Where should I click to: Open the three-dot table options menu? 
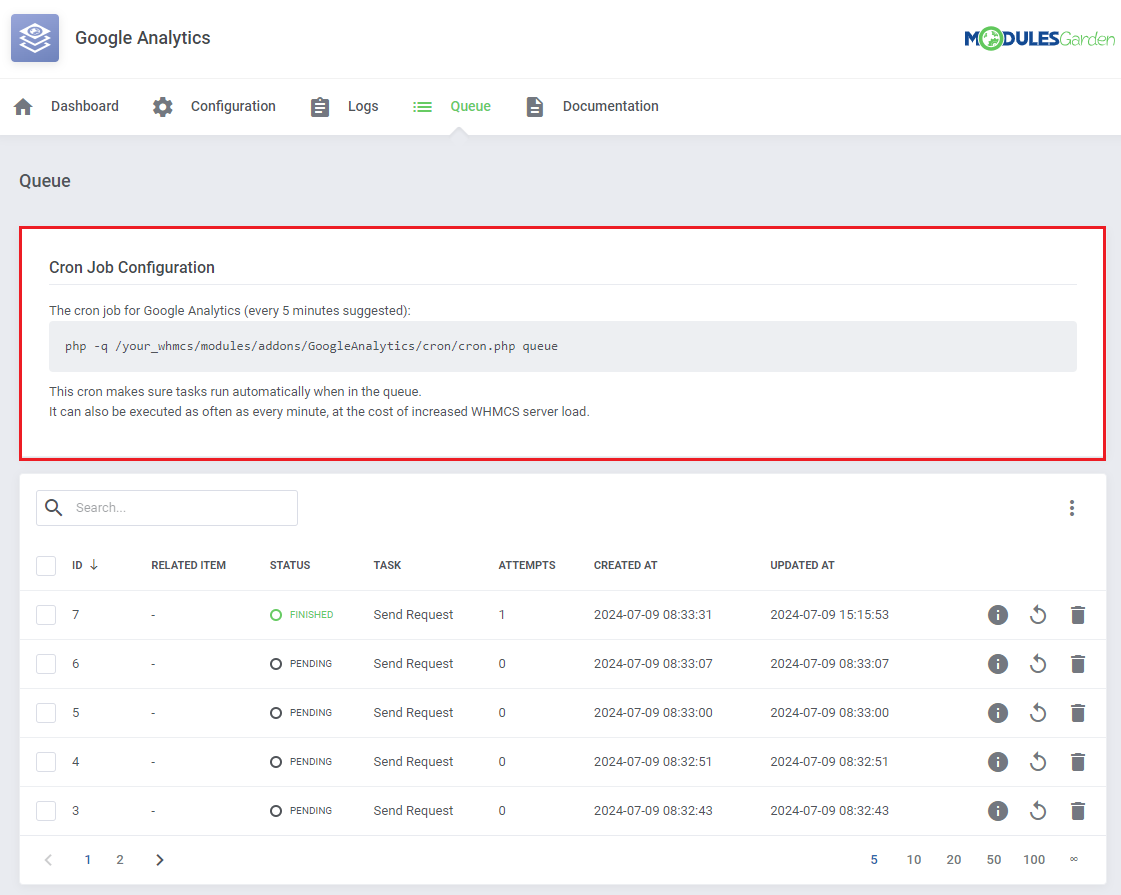click(1072, 508)
